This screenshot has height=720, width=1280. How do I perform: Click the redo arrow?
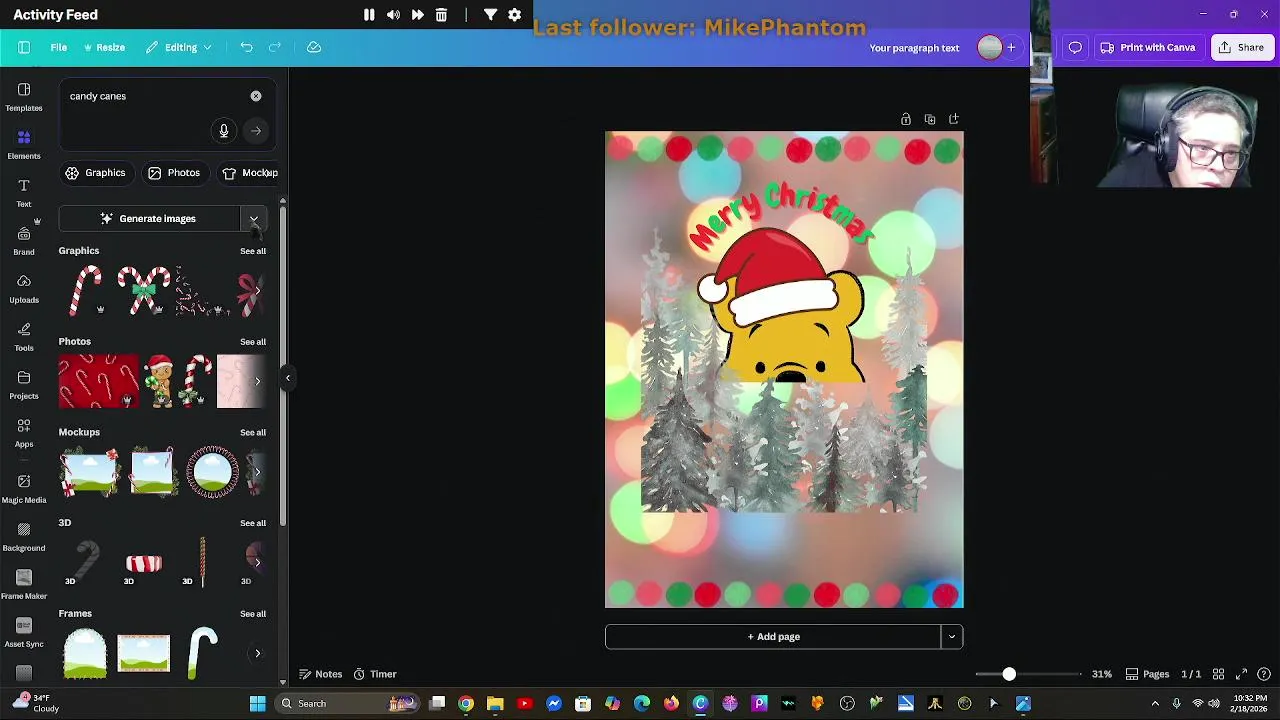(x=275, y=47)
